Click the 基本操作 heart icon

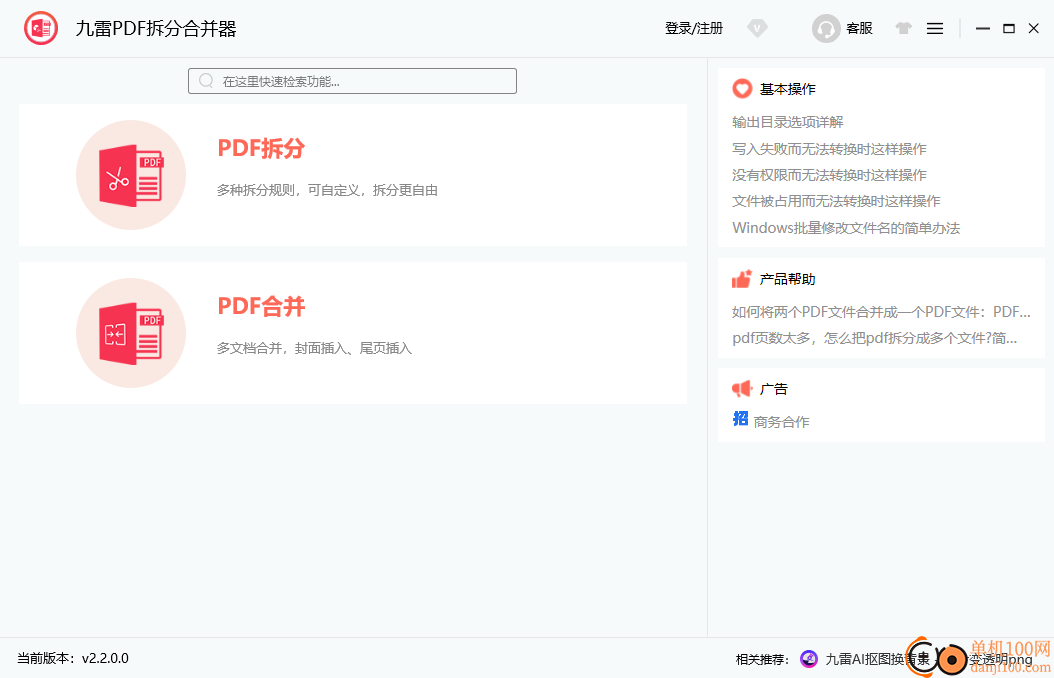[742, 89]
